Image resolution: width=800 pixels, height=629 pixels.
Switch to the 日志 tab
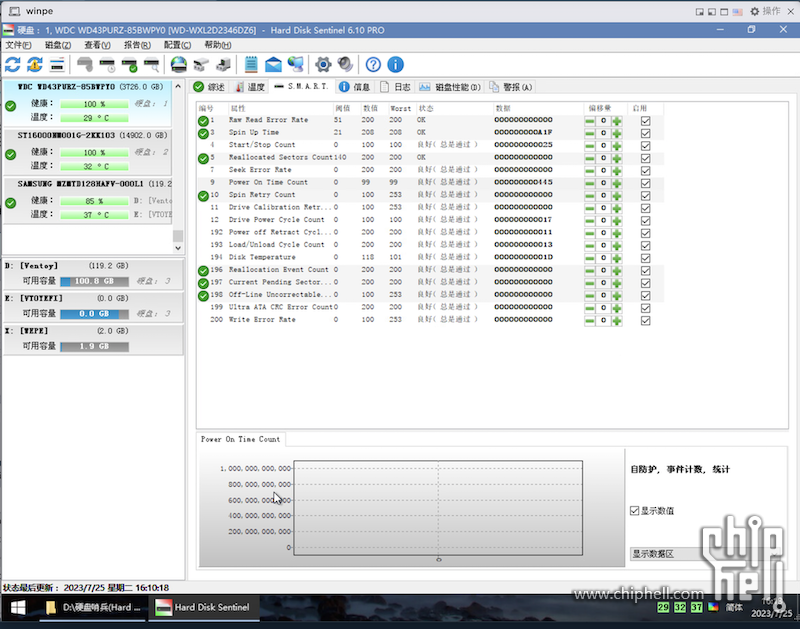point(395,87)
